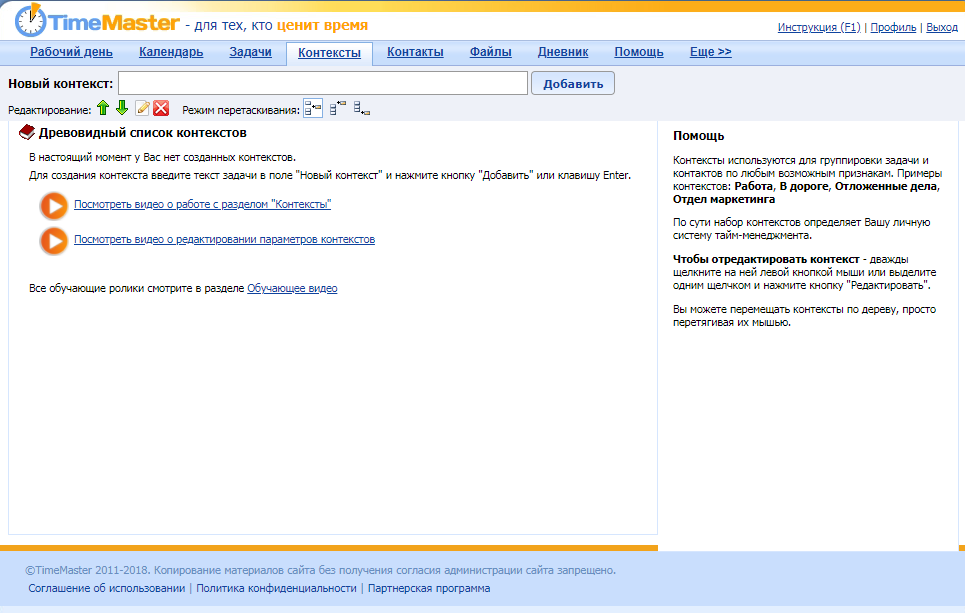Open the "Файлы" tab
The image size is (965, 613).
491,52
